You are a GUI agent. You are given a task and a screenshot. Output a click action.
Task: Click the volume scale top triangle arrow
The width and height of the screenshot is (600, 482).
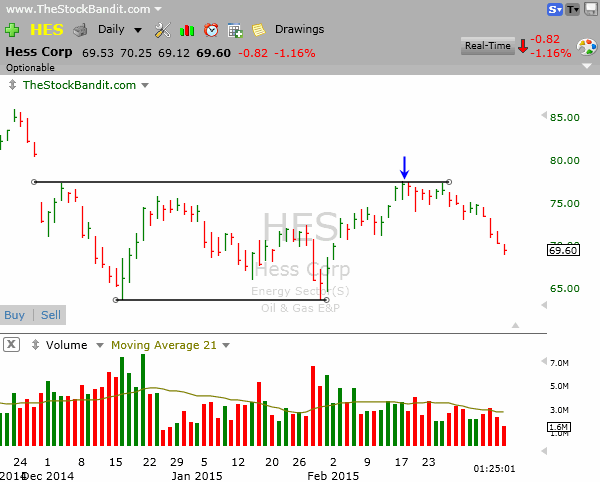coord(544,361)
